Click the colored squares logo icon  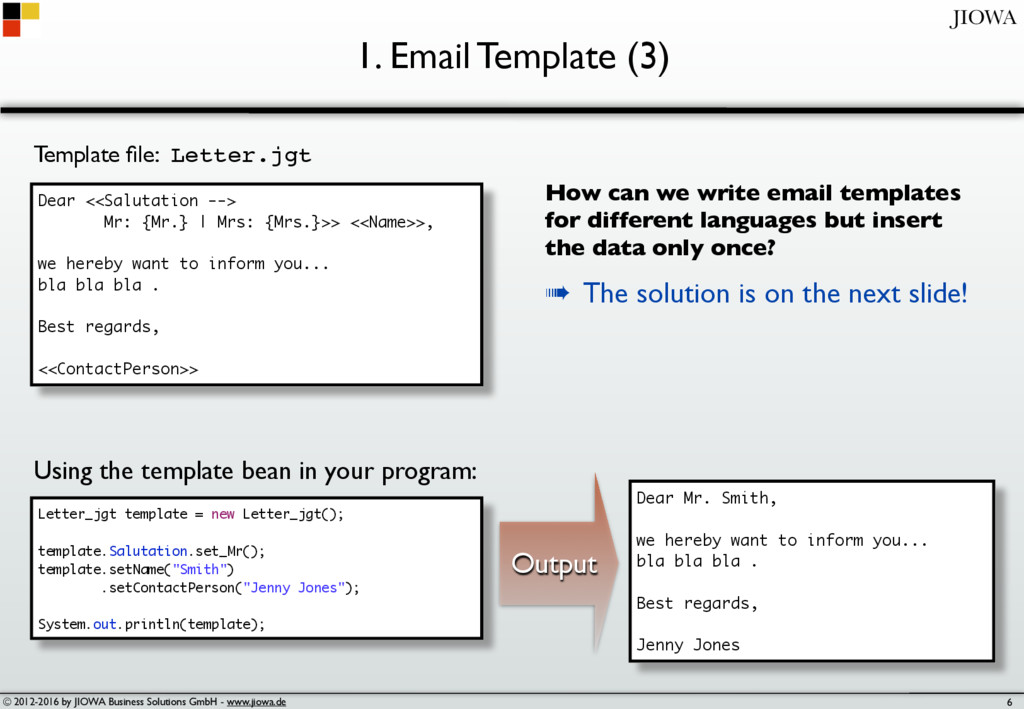(21, 20)
